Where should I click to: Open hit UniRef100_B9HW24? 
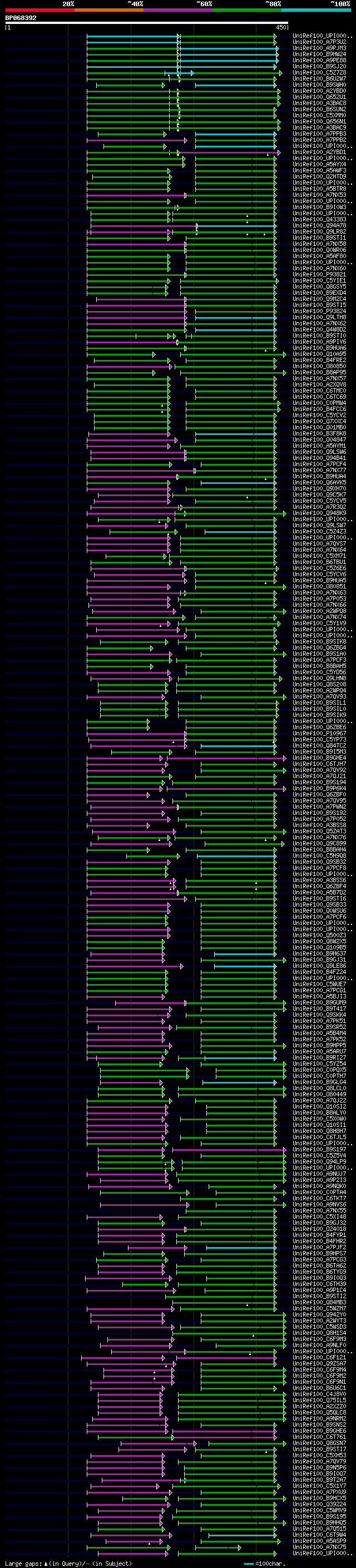(x=319, y=54)
